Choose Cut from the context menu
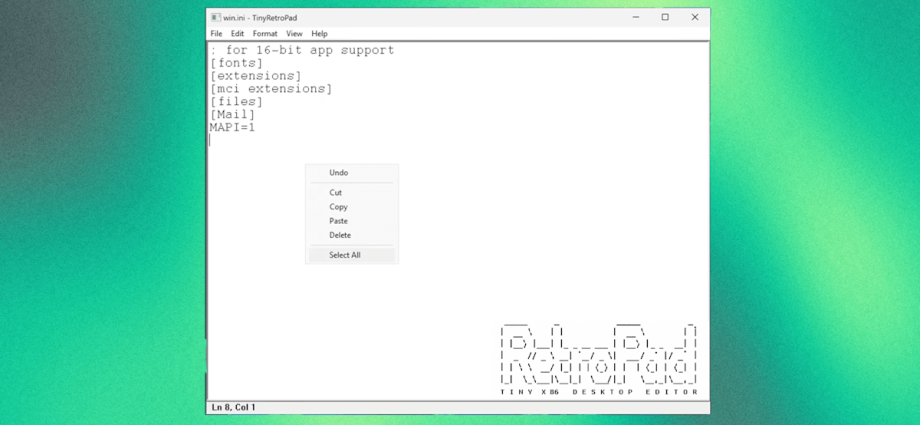This screenshot has height=425, width=920. pyautogui.click(x=352, y=193)
